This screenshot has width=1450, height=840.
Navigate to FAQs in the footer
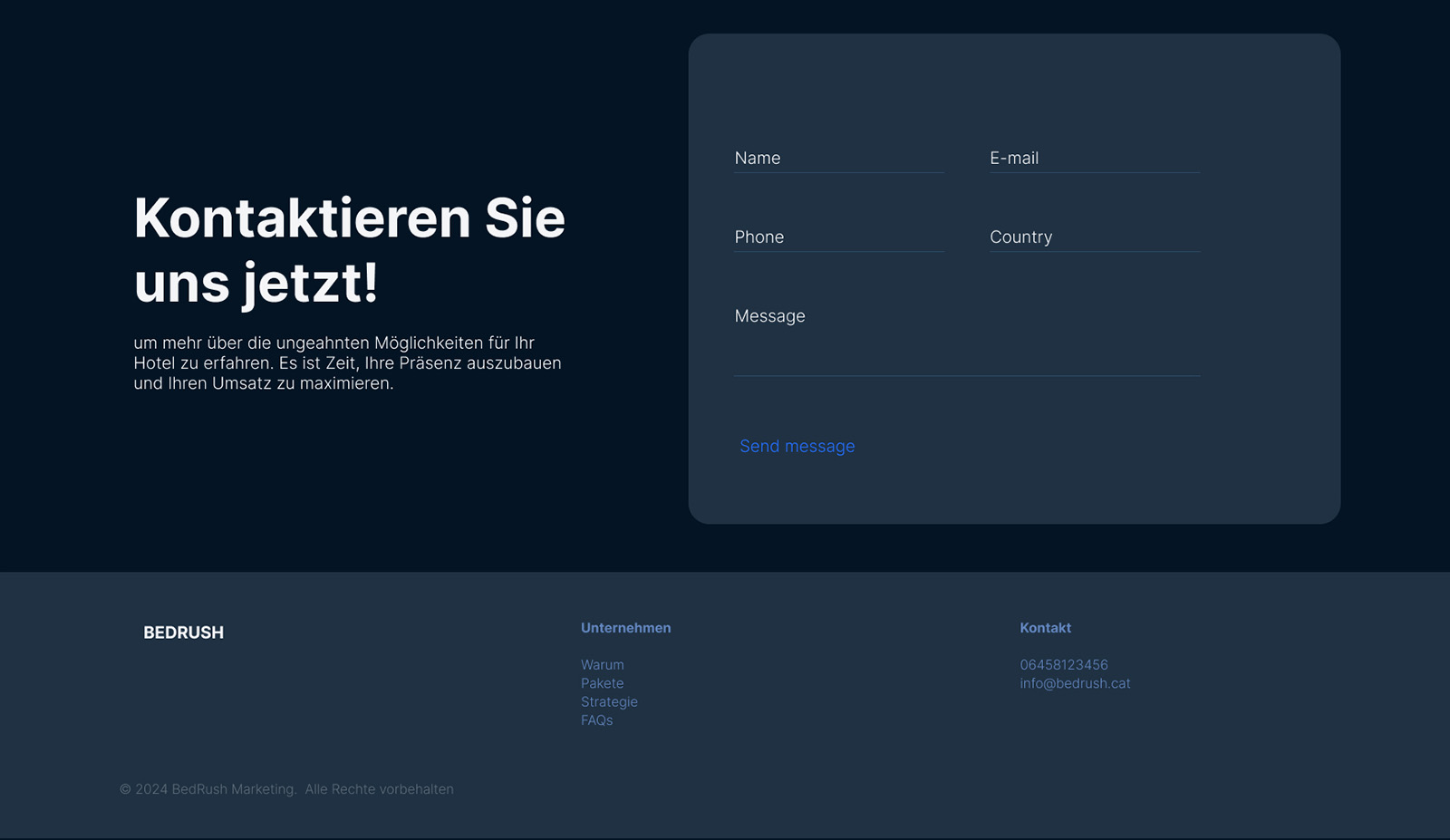(x=596, y=720)
